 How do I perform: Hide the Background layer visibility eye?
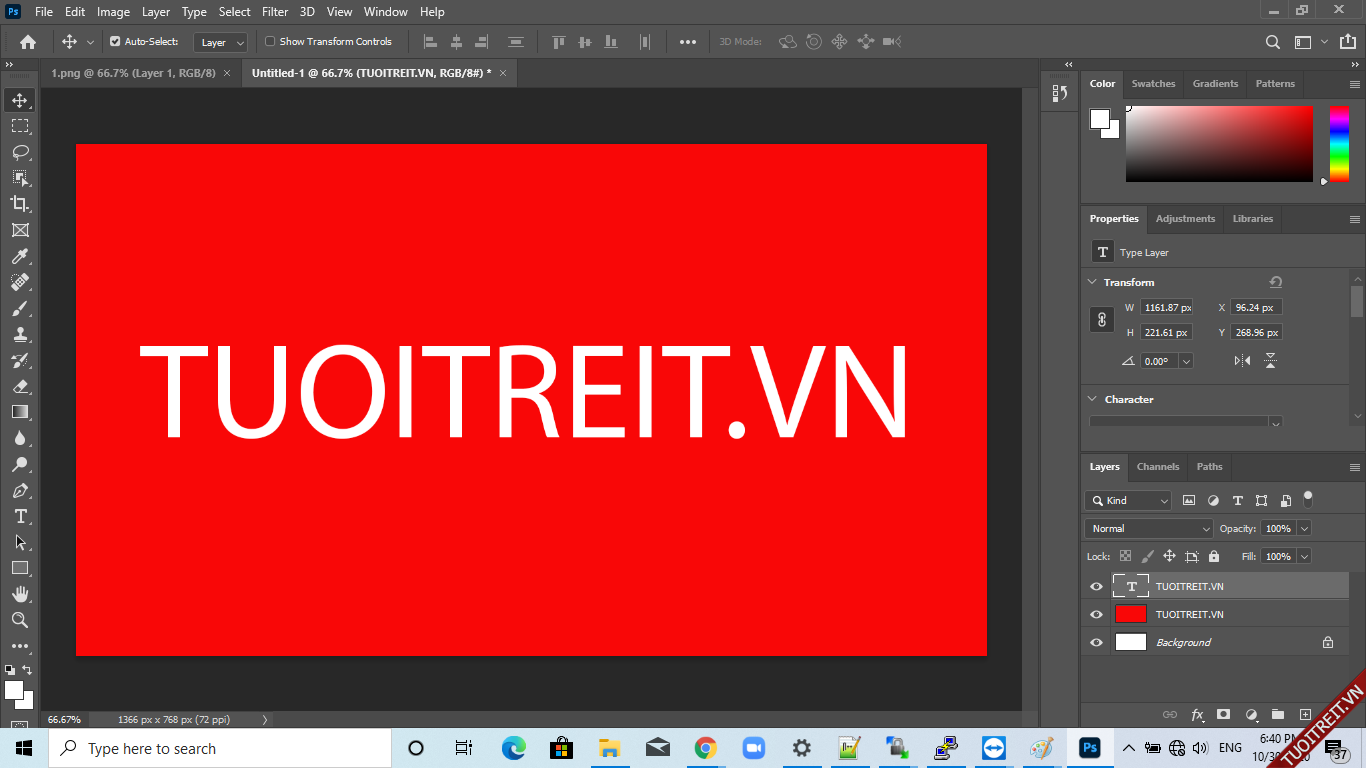1096,643
